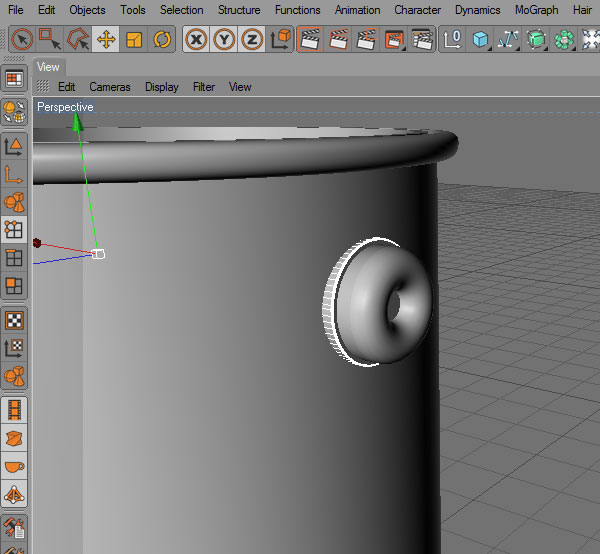Click Make Editable icon in sidebar
This screenshot has width=600, height=554.
pos(14,112)
